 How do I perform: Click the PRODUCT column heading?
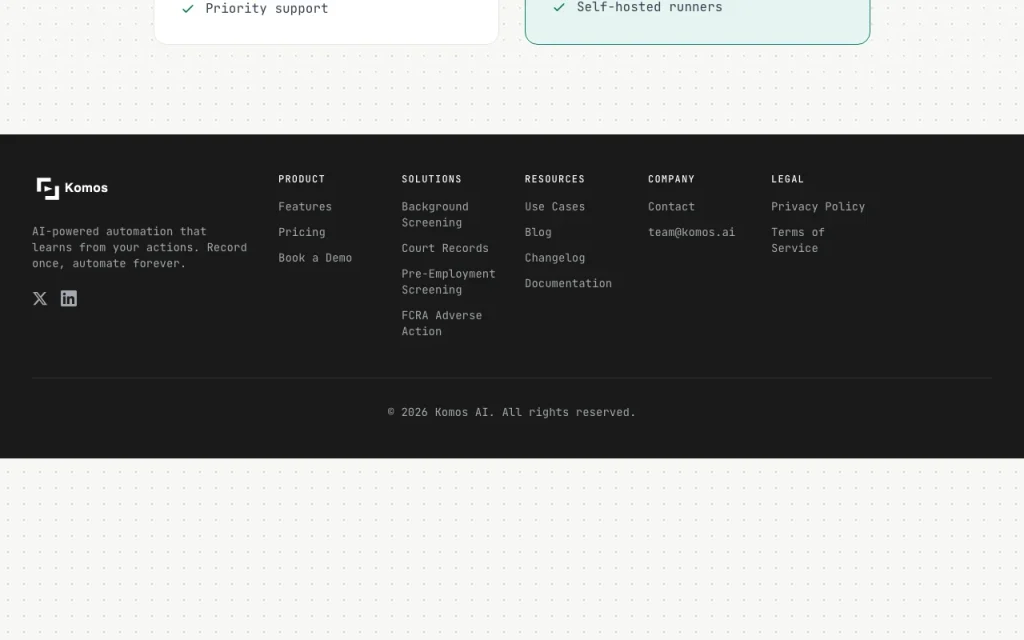[x=302, y=179]
